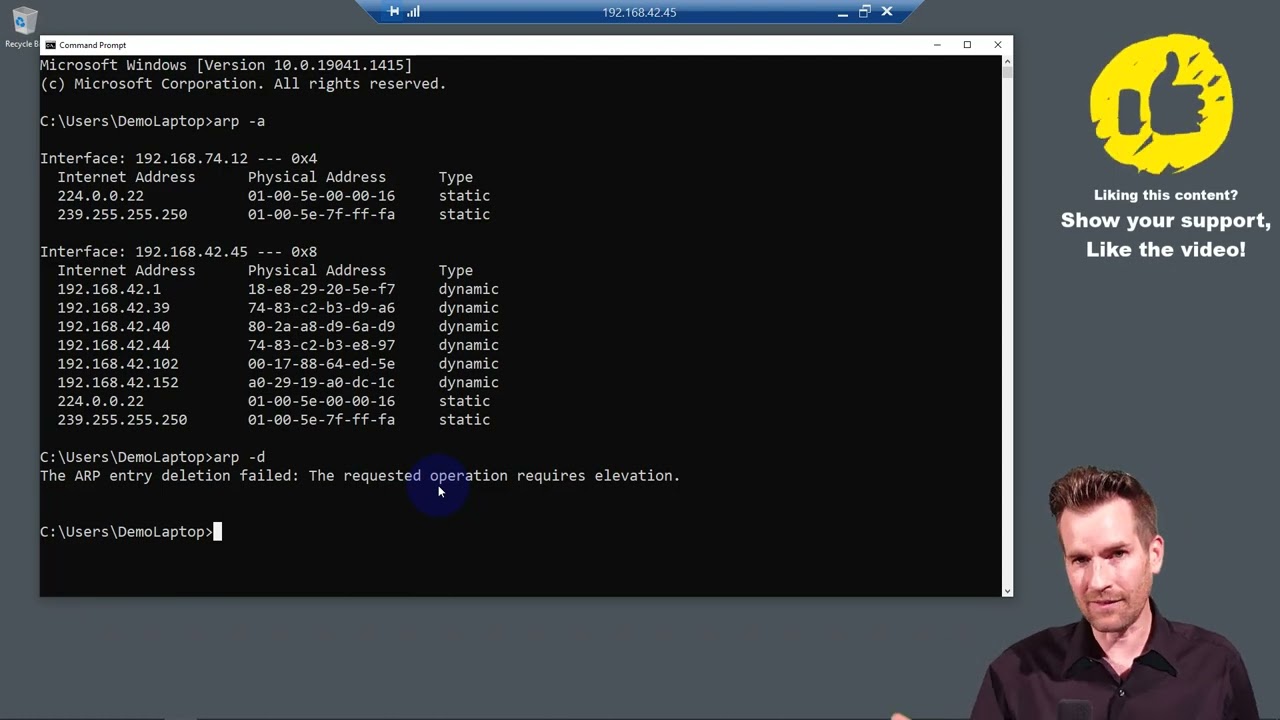Click the Command Prompt title bar icon

50,45
